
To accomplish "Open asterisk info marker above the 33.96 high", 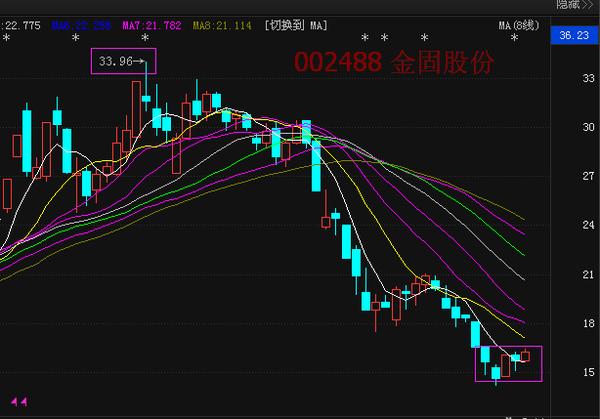I will pyautogui.click(x=145, y=37).
